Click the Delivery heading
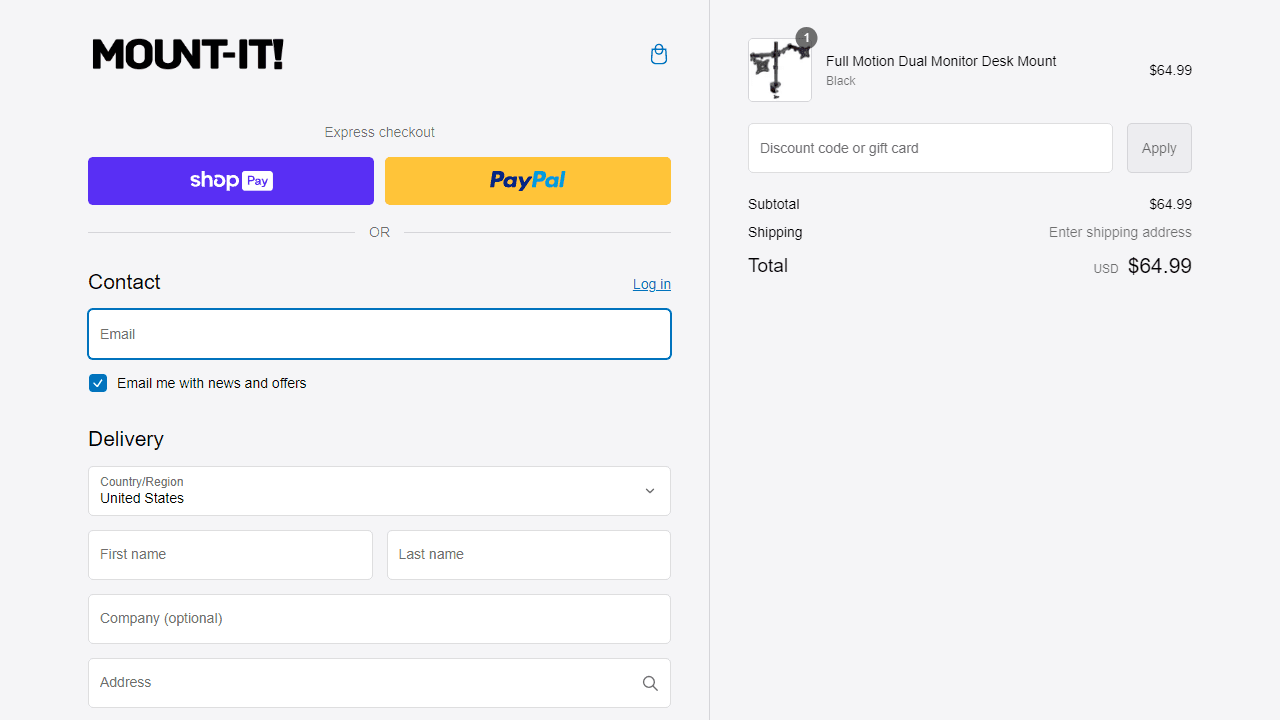 [126, 439]
